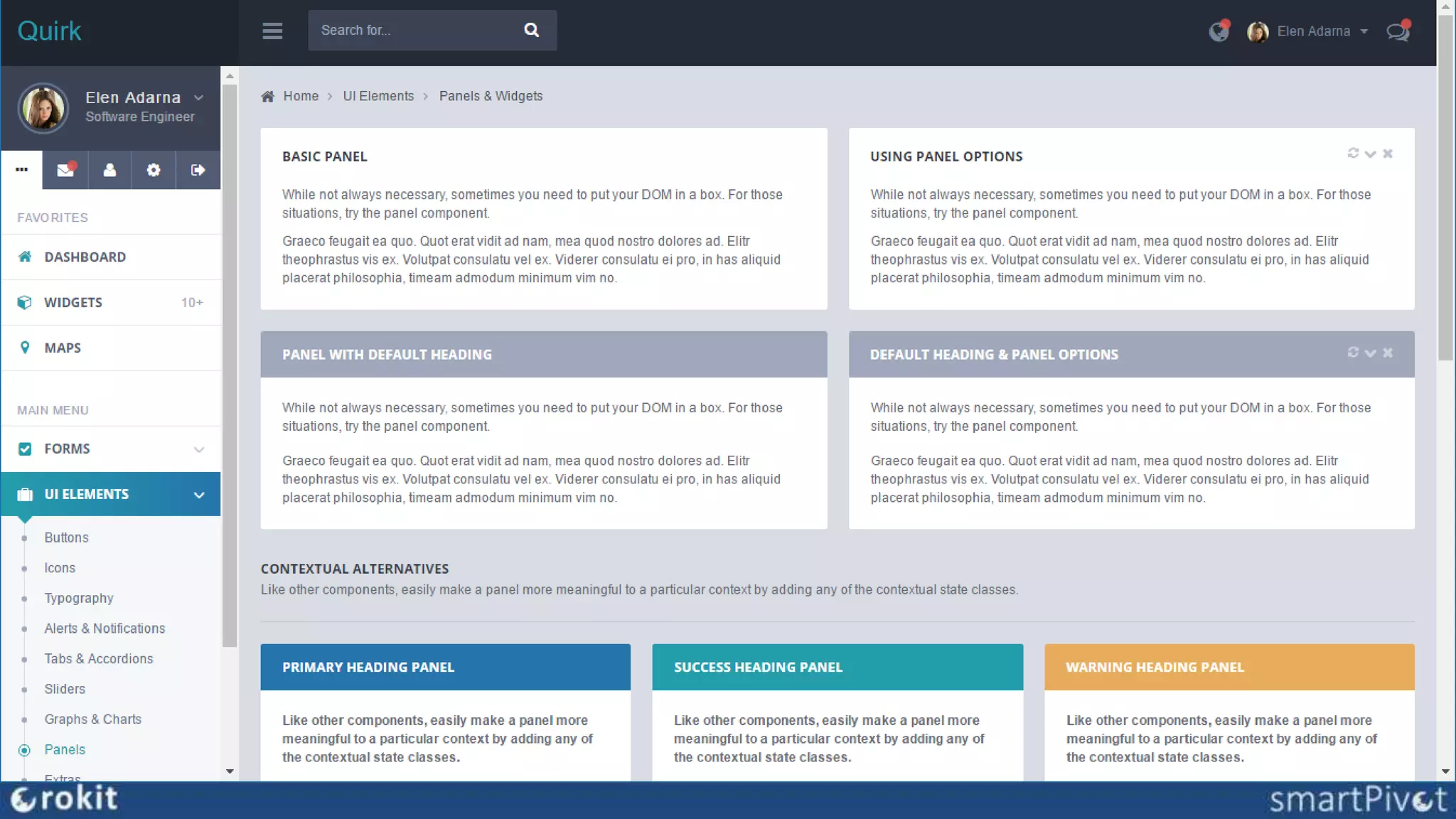Click the hamburger menu toggle icon
This screenshot has height=819, width=1456.
(x=272, y=31)
